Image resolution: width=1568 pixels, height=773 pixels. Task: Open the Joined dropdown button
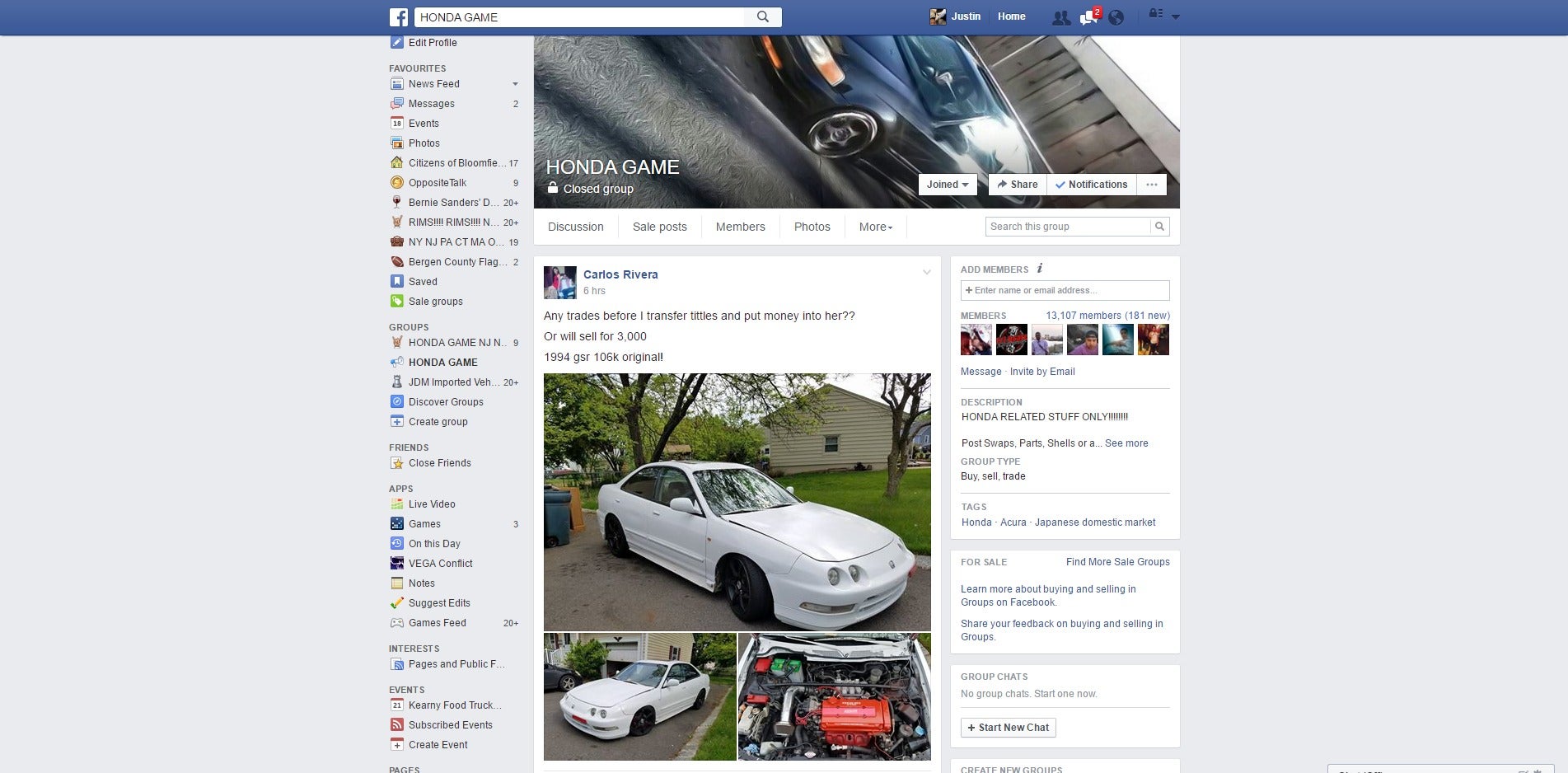(x=948, y=185)
